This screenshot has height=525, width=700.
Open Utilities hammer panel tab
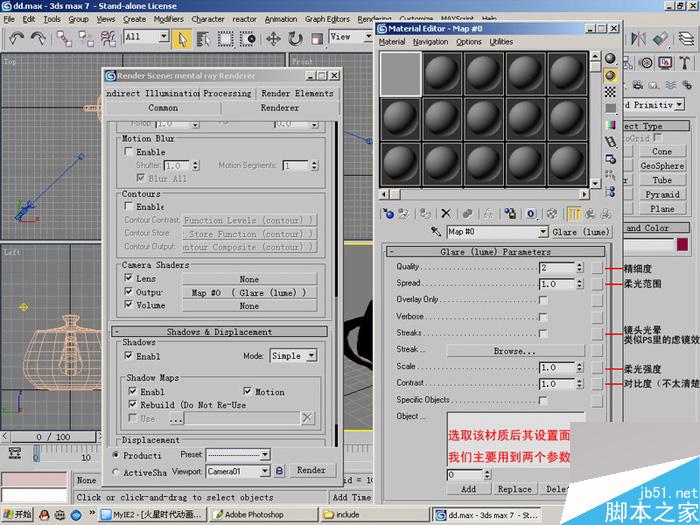684,62
